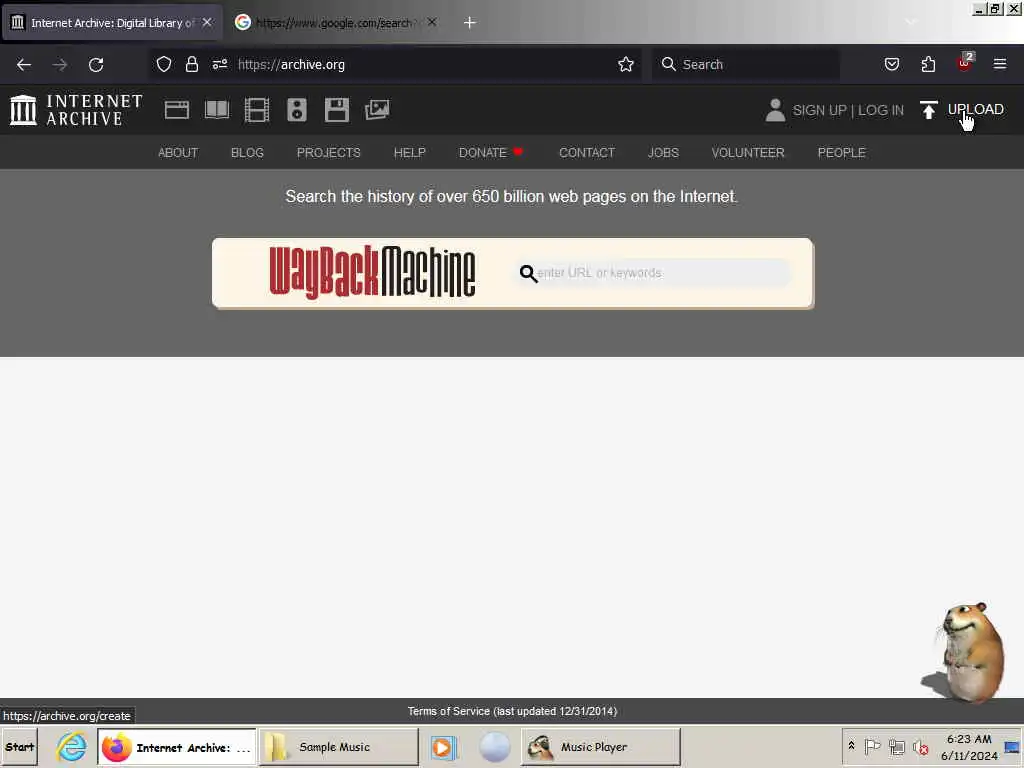1024x768 pixels.
Task: Save page to Pocket
Action: pos(891,64)
